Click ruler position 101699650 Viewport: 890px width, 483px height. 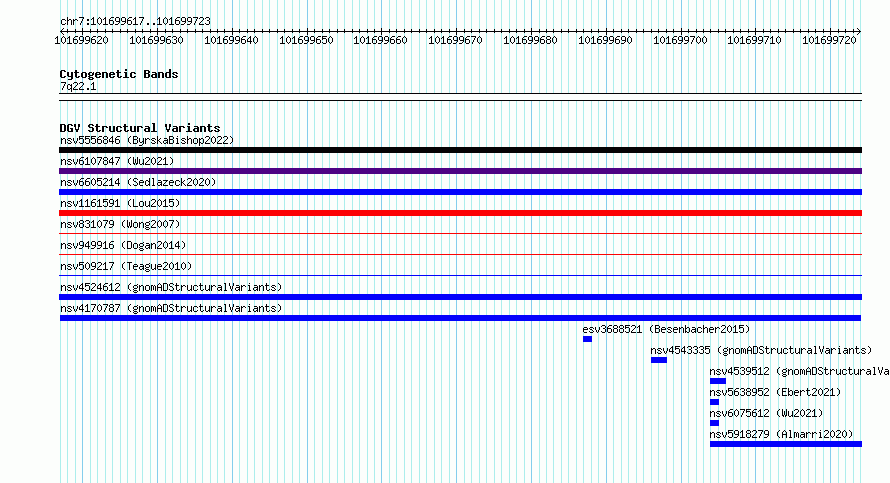[306, 40]
